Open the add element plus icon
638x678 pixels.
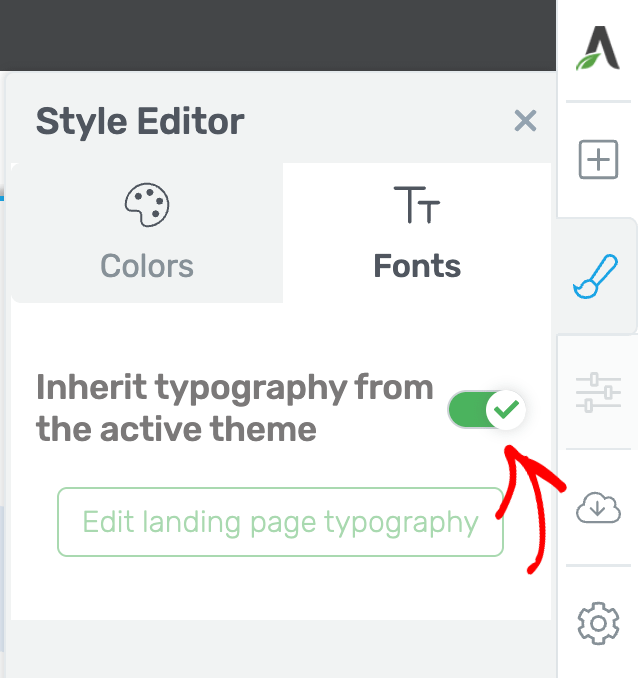point(598,159)
